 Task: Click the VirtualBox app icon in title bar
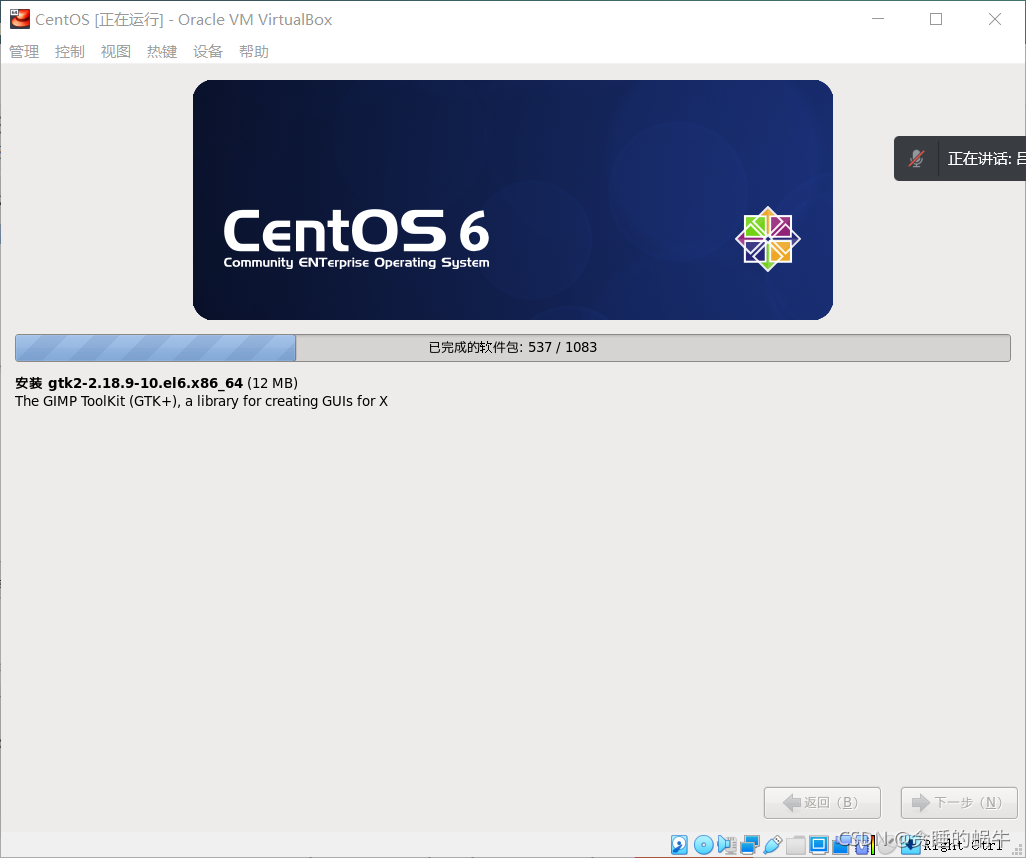tap(20, 19)
